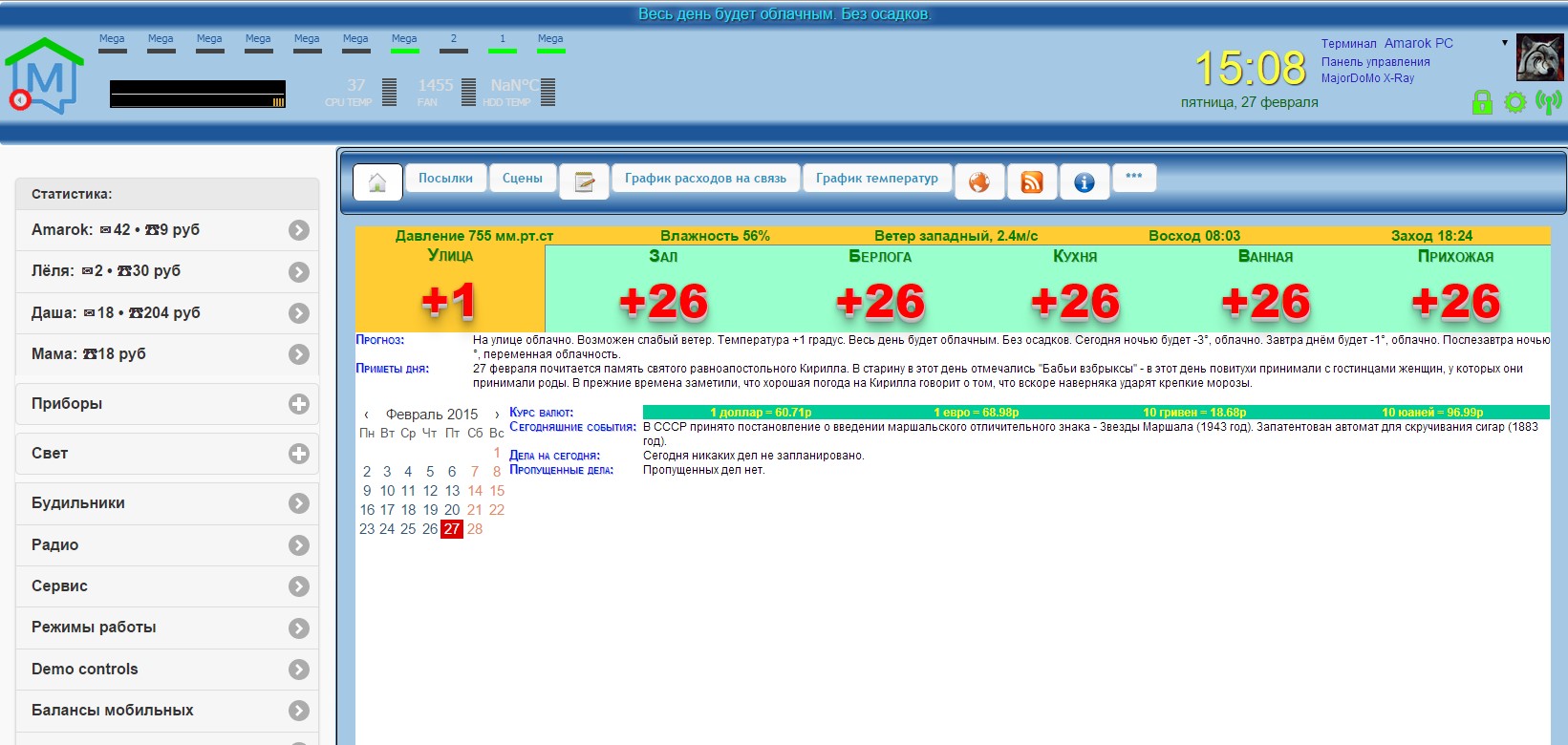The width and height of the screenshot is (1568, 745).
Task: Click the Ванная +26 temperature tile
Action: [x=1265, y=288]
